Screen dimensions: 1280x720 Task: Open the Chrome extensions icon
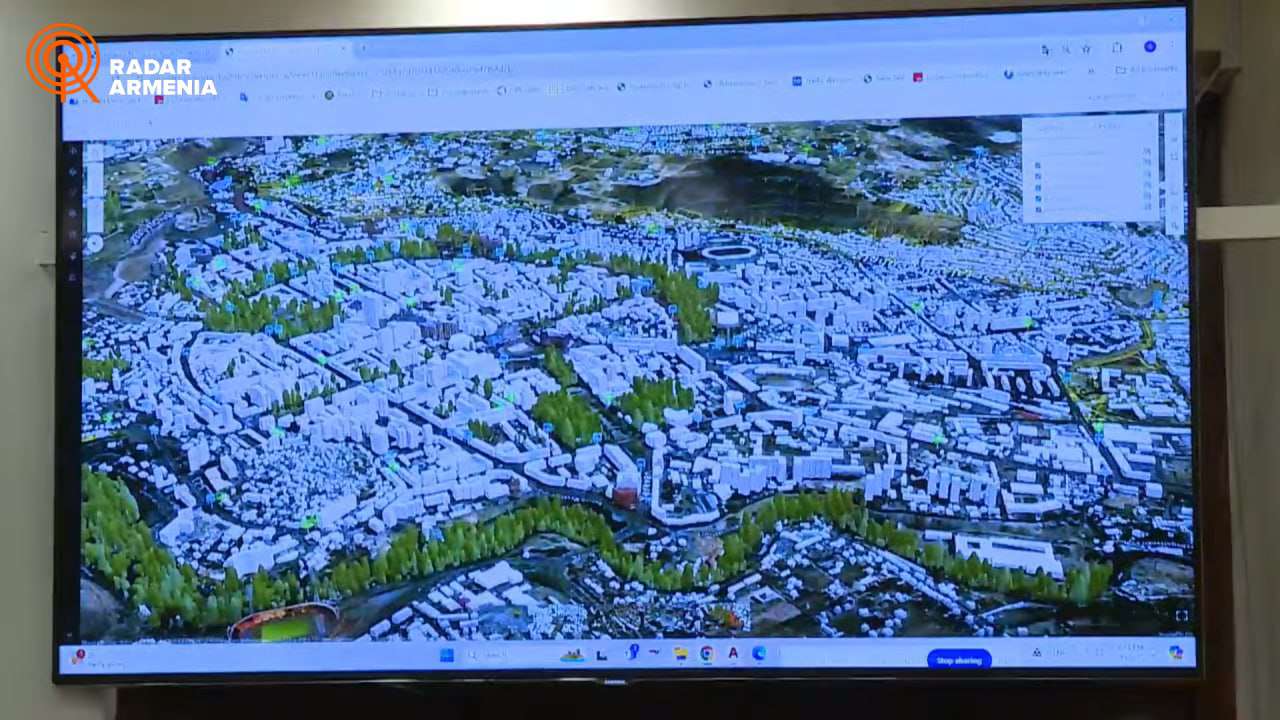[x=1117, y=47]
